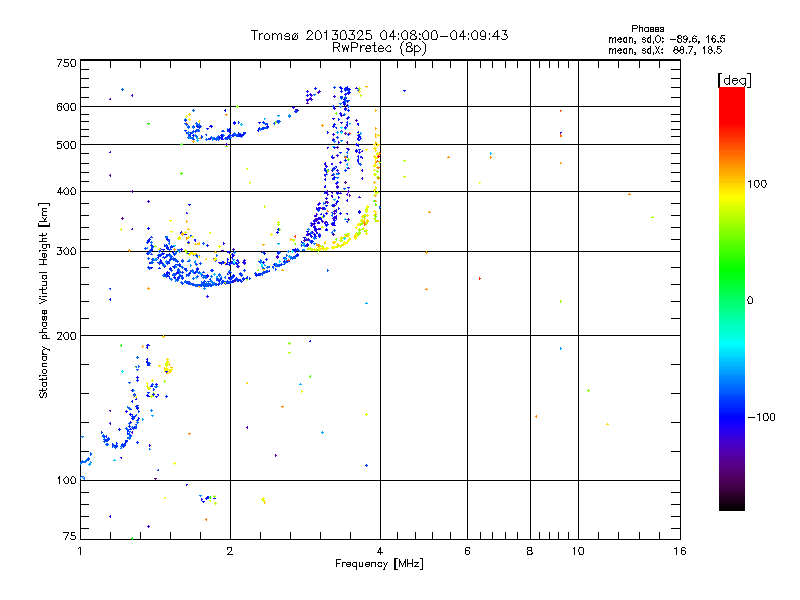Image resolution: width=800 pixels, height=600 pixels.
Task: Click the y-axis '200' tick label
Action: [x=66, y=336]
